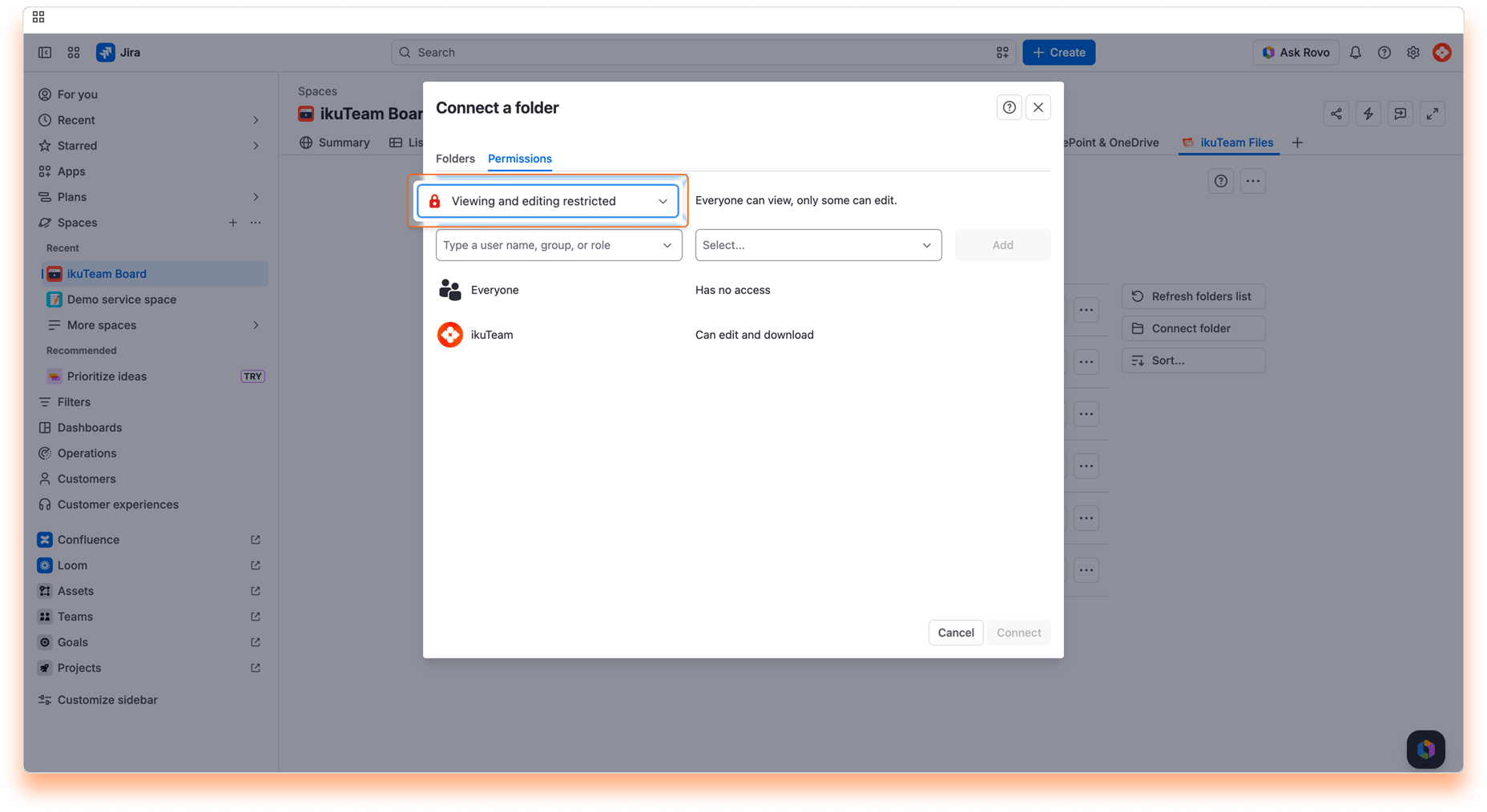Screen dimensions: 1487x812
Task: Switch to the Summary tab
Action: tap(335, 143)
